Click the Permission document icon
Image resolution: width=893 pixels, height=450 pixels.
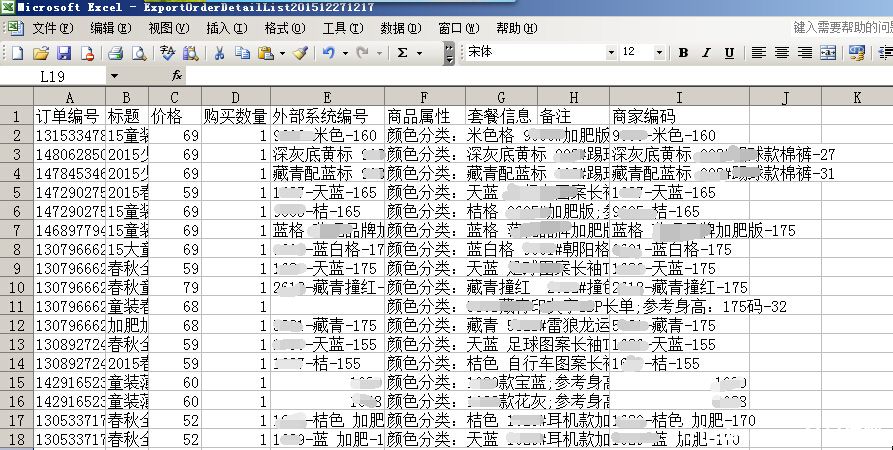[87, 53]
